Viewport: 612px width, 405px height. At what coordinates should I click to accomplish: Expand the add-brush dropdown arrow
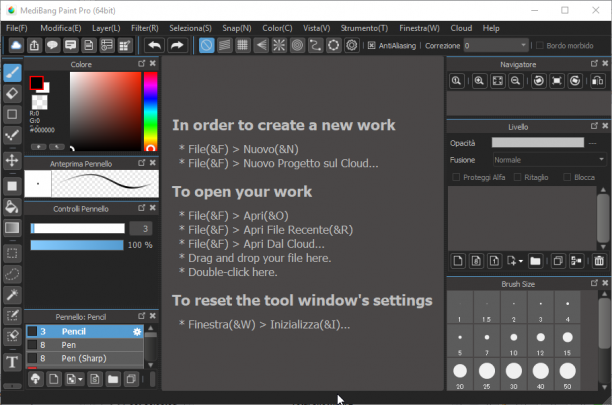point(80,379)
